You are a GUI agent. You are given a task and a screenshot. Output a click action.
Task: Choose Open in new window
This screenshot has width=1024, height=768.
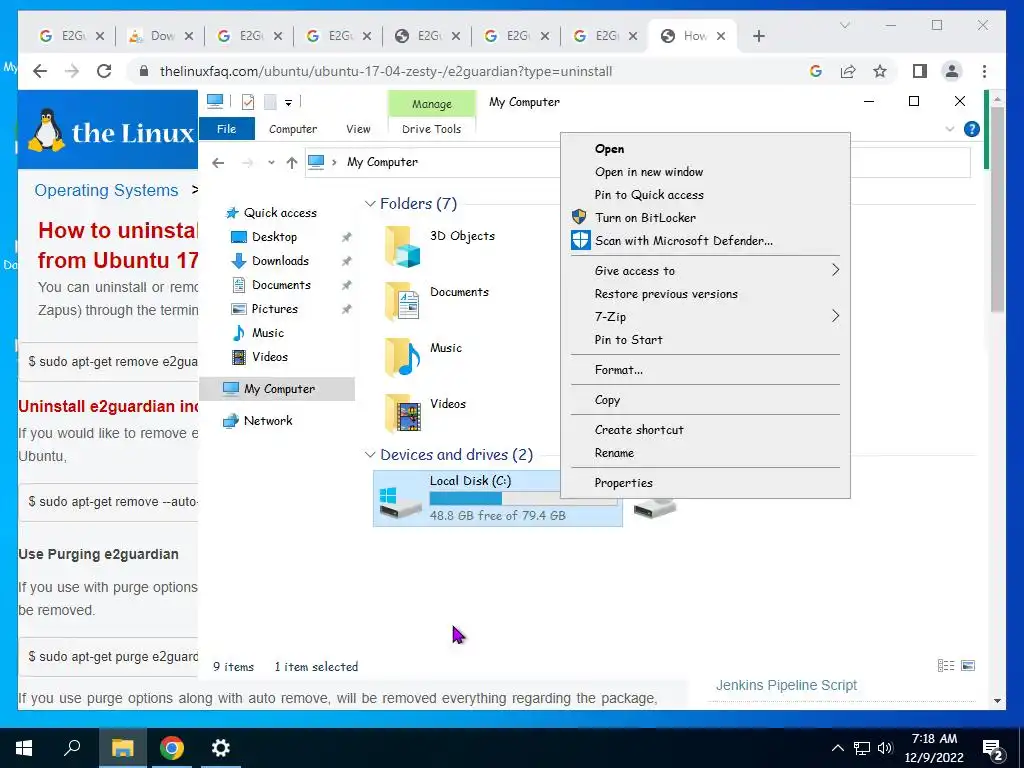[705, 172]
